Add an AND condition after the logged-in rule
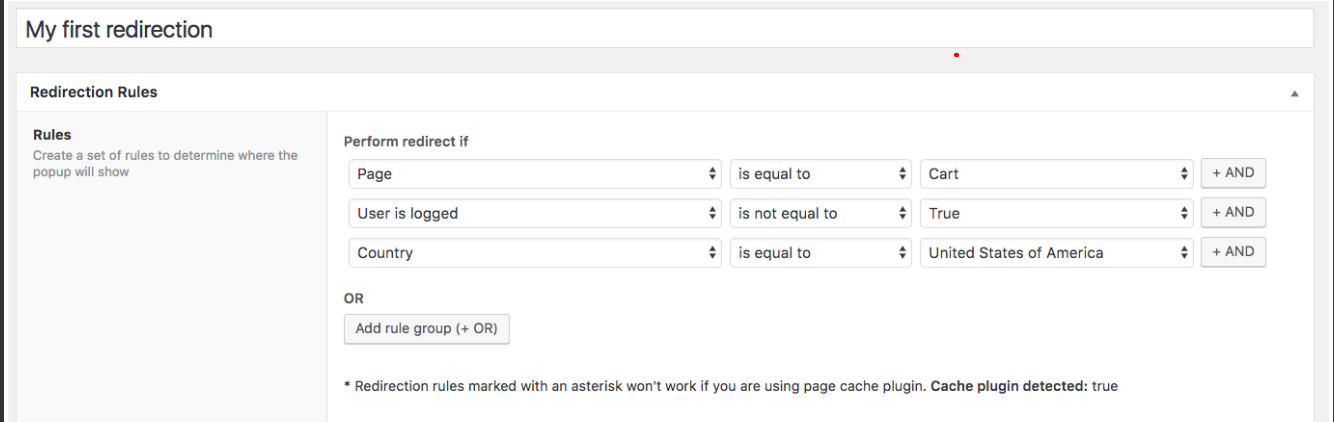Image resolution: width=1334 pixels, height=422 pixels. pos(1233,212)
